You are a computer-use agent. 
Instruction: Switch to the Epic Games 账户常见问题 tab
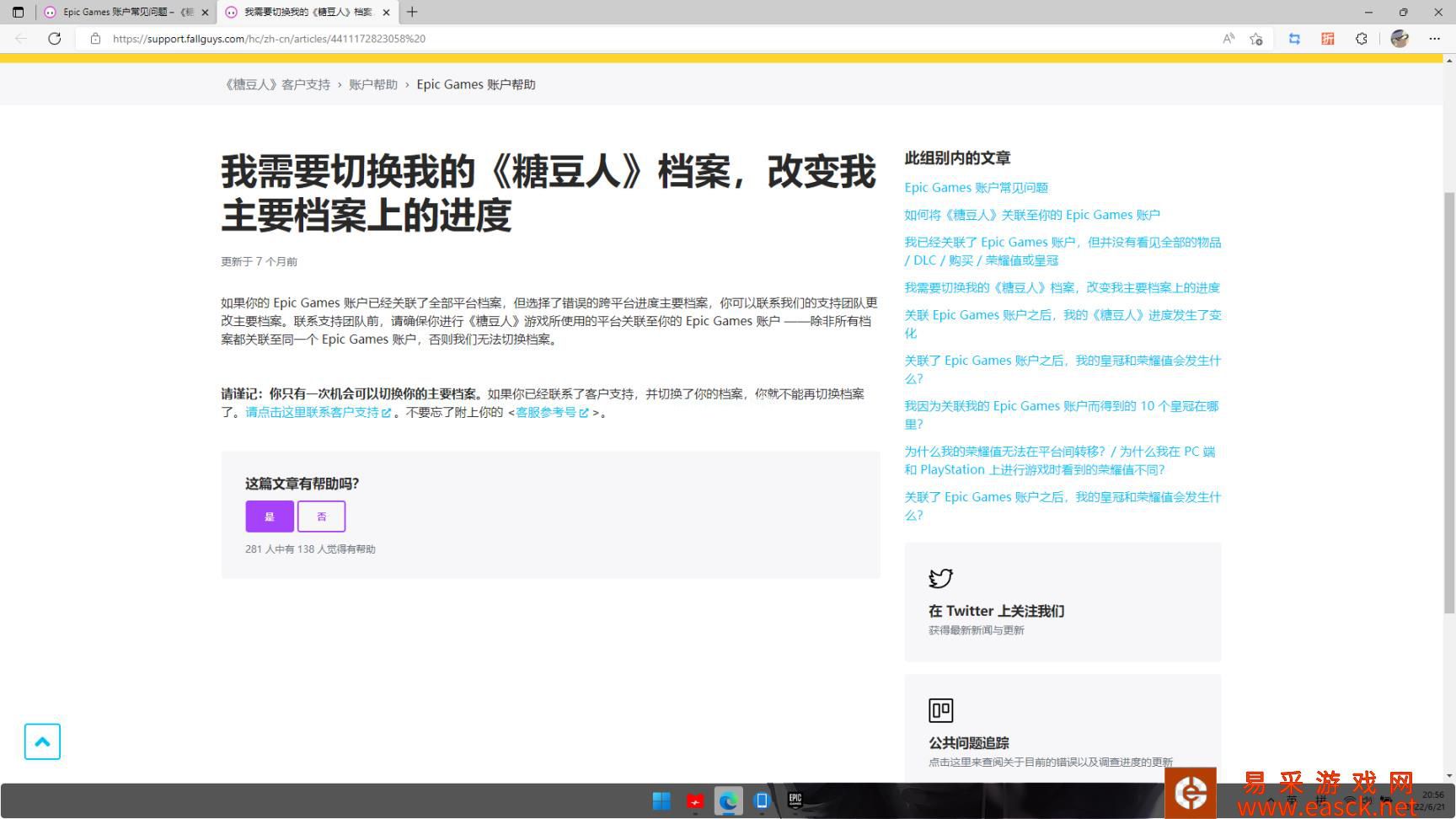(x=126, y=12)
